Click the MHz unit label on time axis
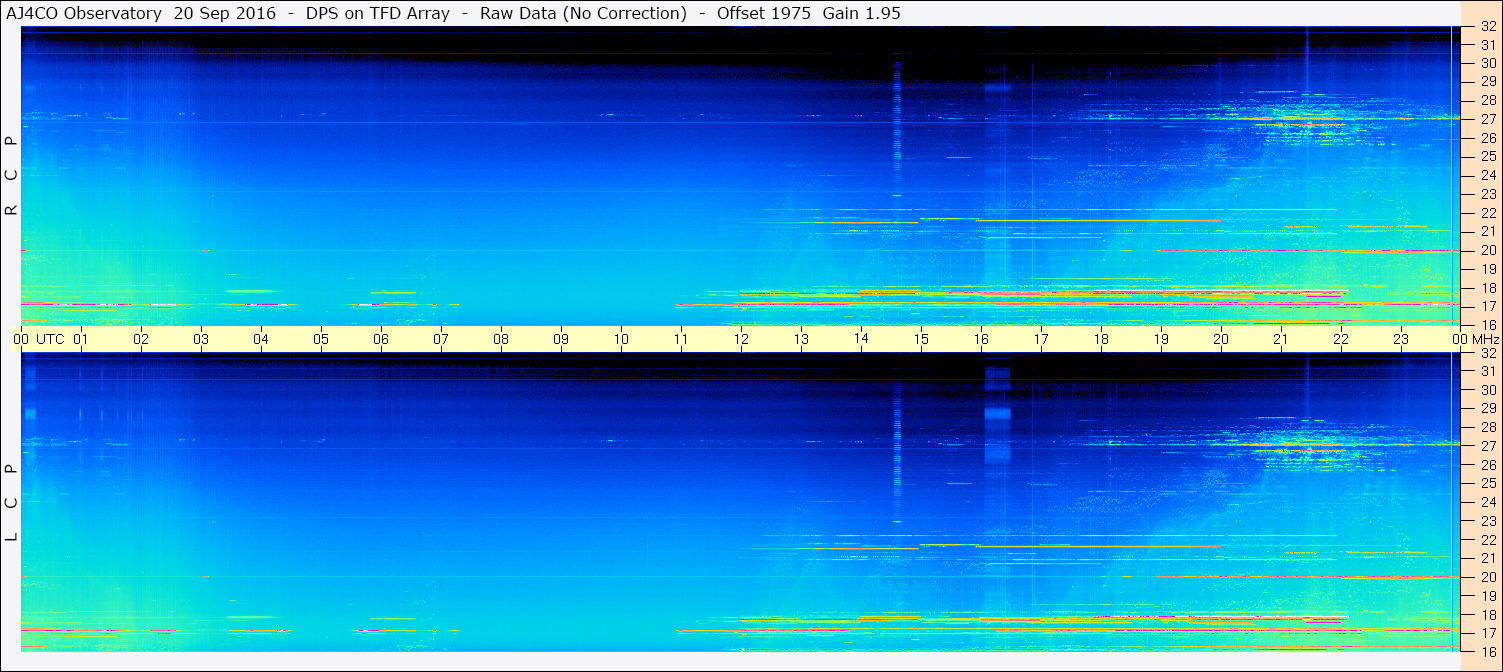This screenshot has width=1503, height=672. [1486, 339]
